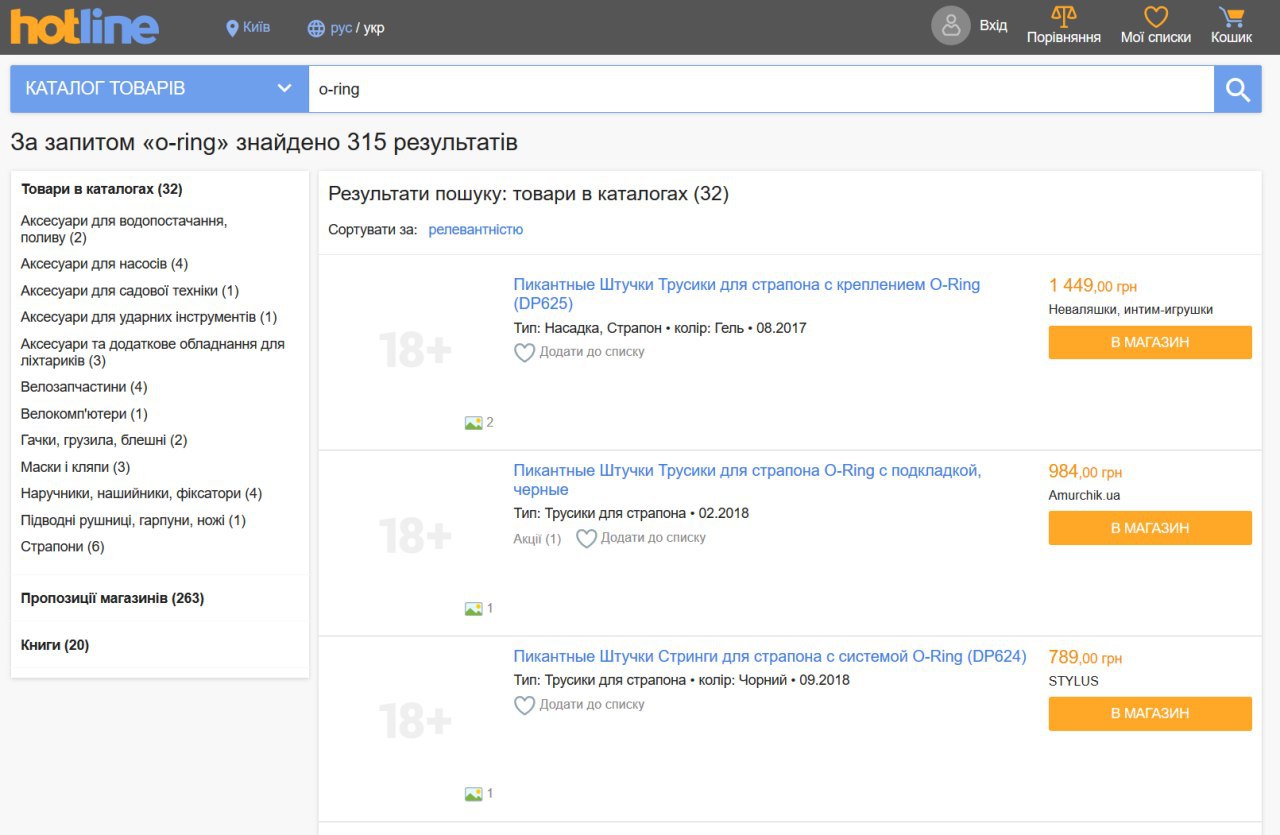
Task: Open Товари в каталогах (32) section
Action: 102,189
